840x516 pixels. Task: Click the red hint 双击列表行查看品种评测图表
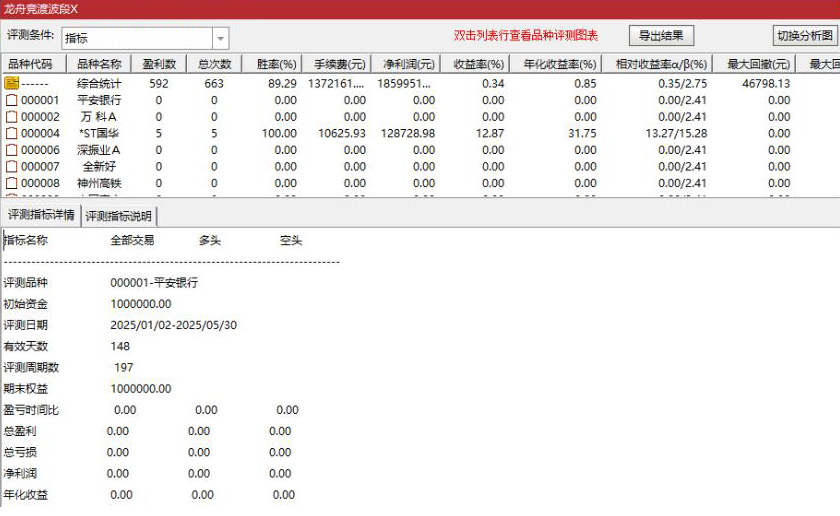pyautogui.click(x=526, y=36)
